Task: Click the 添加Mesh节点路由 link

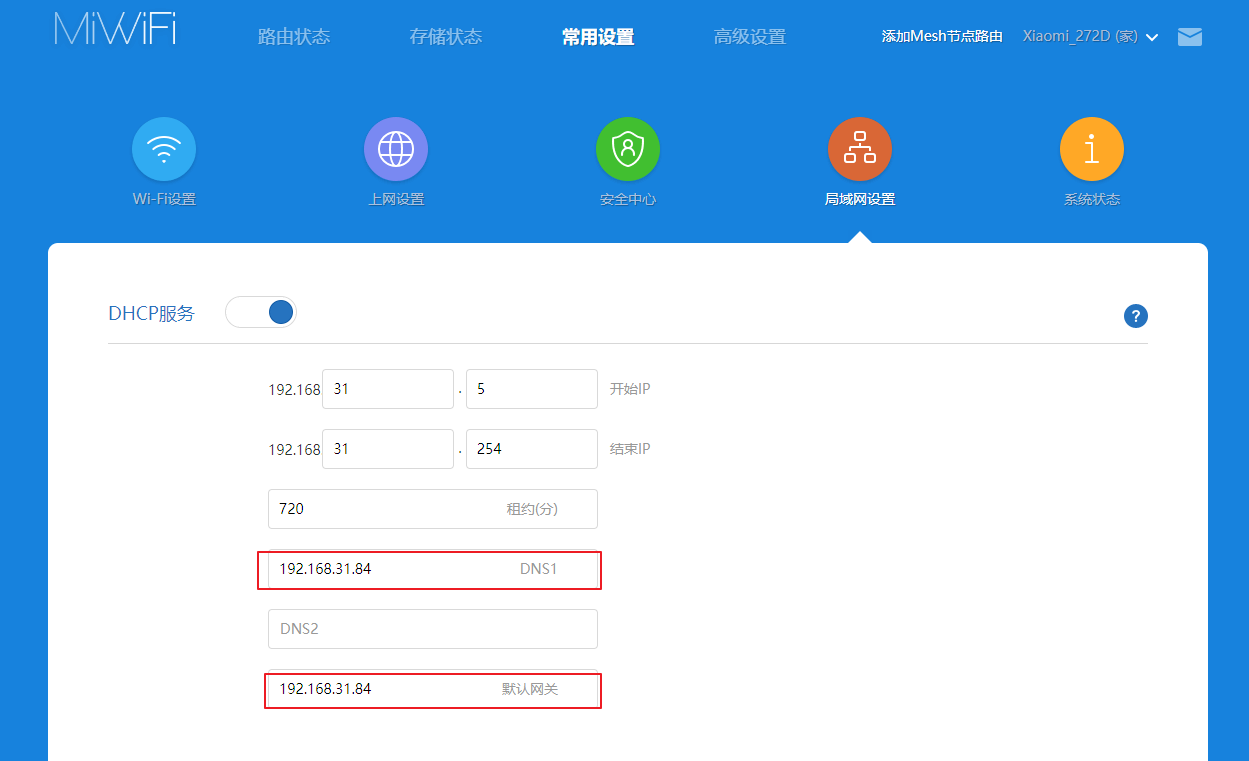Action: [x=942, y=37]
